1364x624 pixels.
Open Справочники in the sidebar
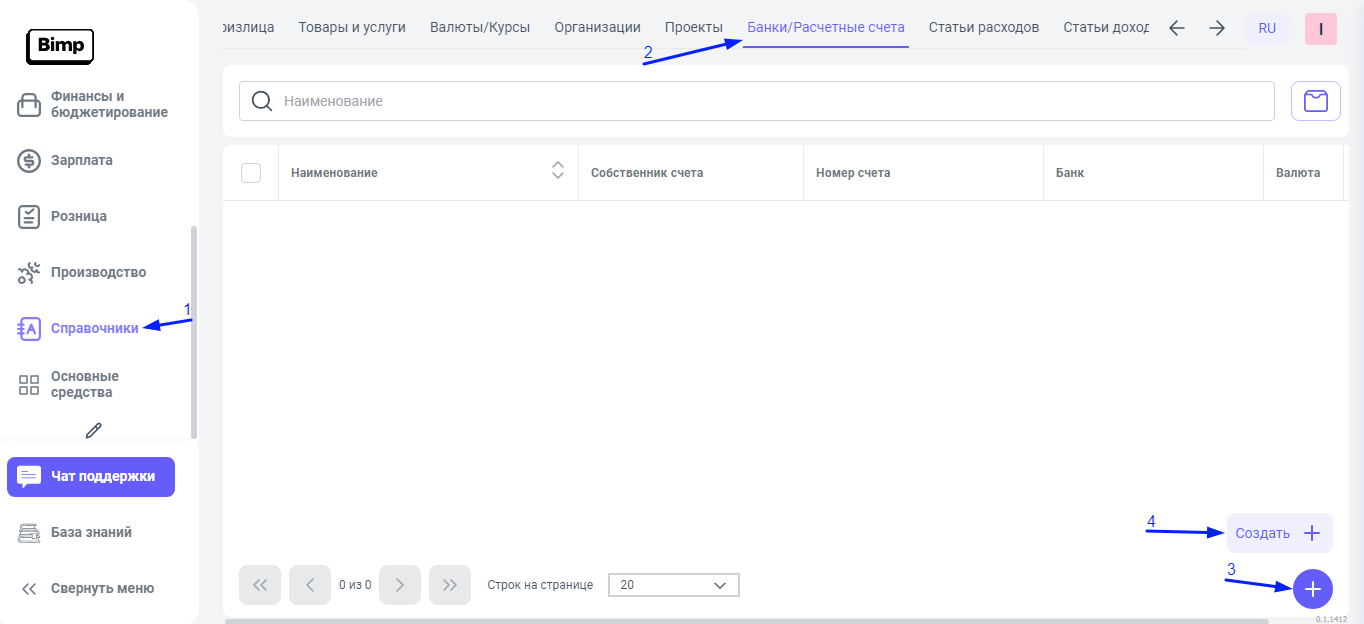pyautogui.click(x=94, y=328)
